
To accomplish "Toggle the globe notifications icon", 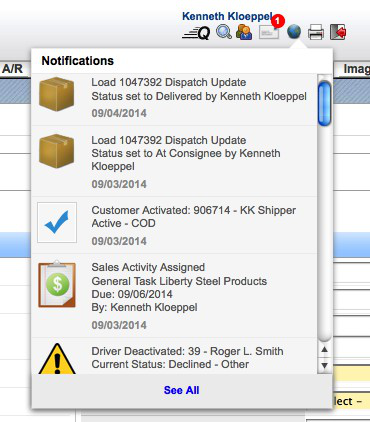I will (294, 32).
